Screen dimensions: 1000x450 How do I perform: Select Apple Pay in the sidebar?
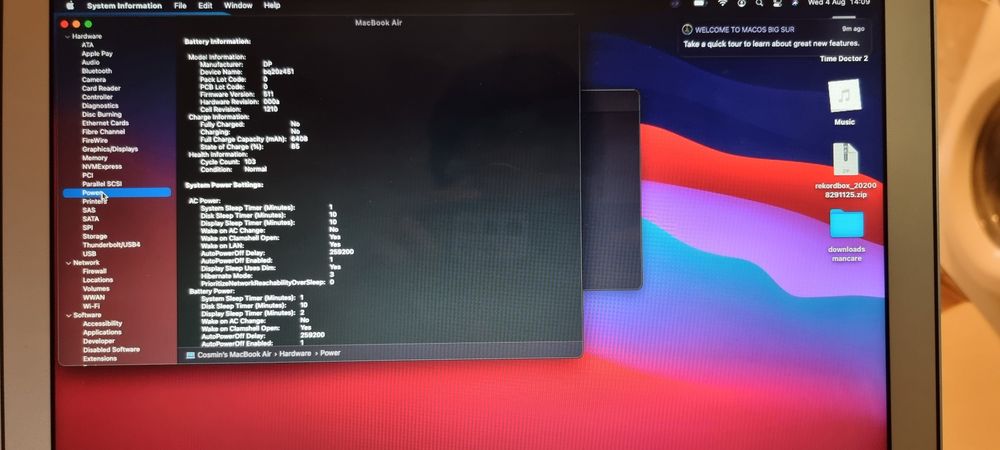pyautogui.click(x=97, y=54)
